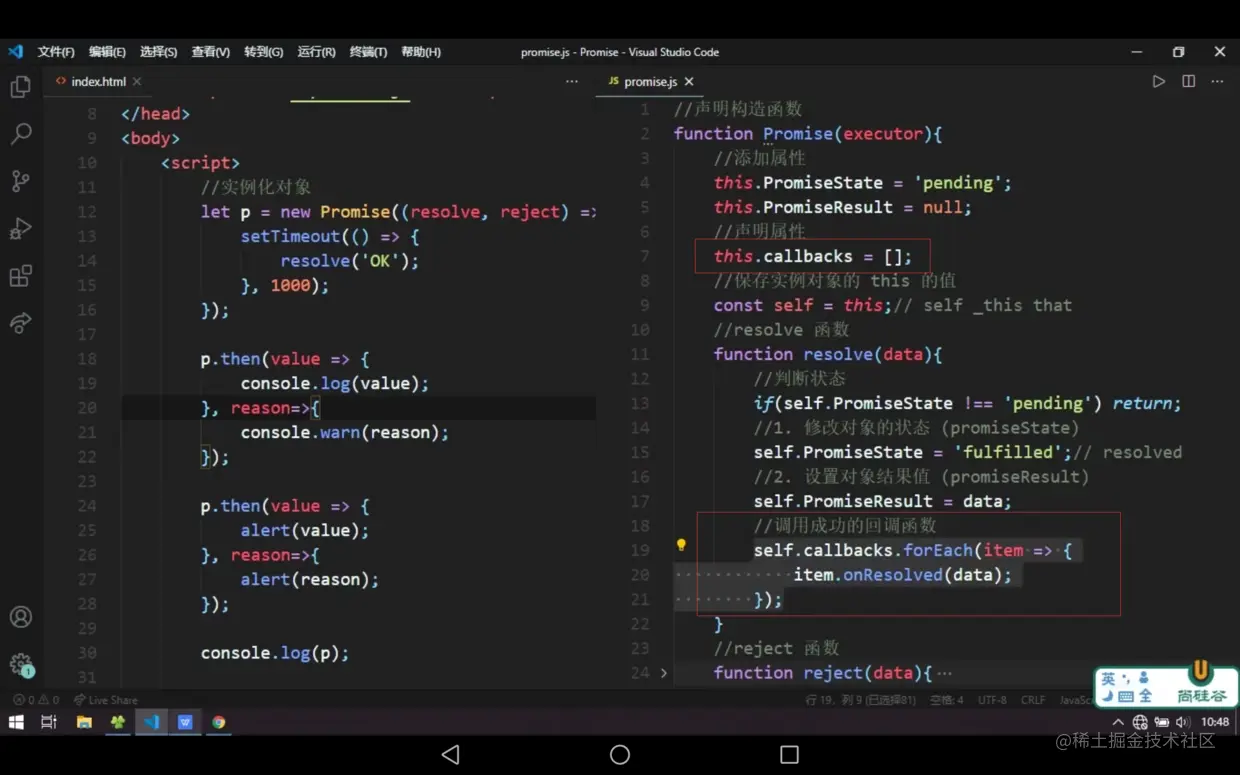1240x775 pixels.
Task: Open Task View on the taskbar
Action: (x=48, y=722)
